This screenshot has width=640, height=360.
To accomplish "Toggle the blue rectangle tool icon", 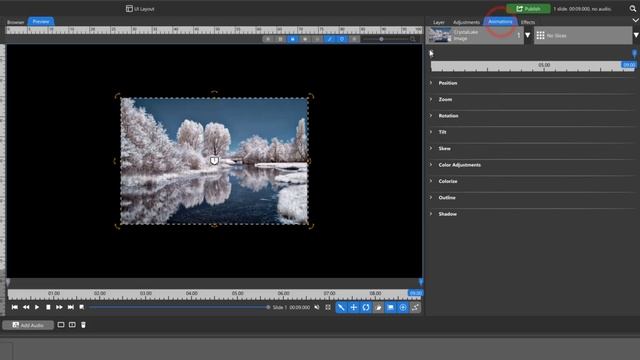I will (390, 307).
